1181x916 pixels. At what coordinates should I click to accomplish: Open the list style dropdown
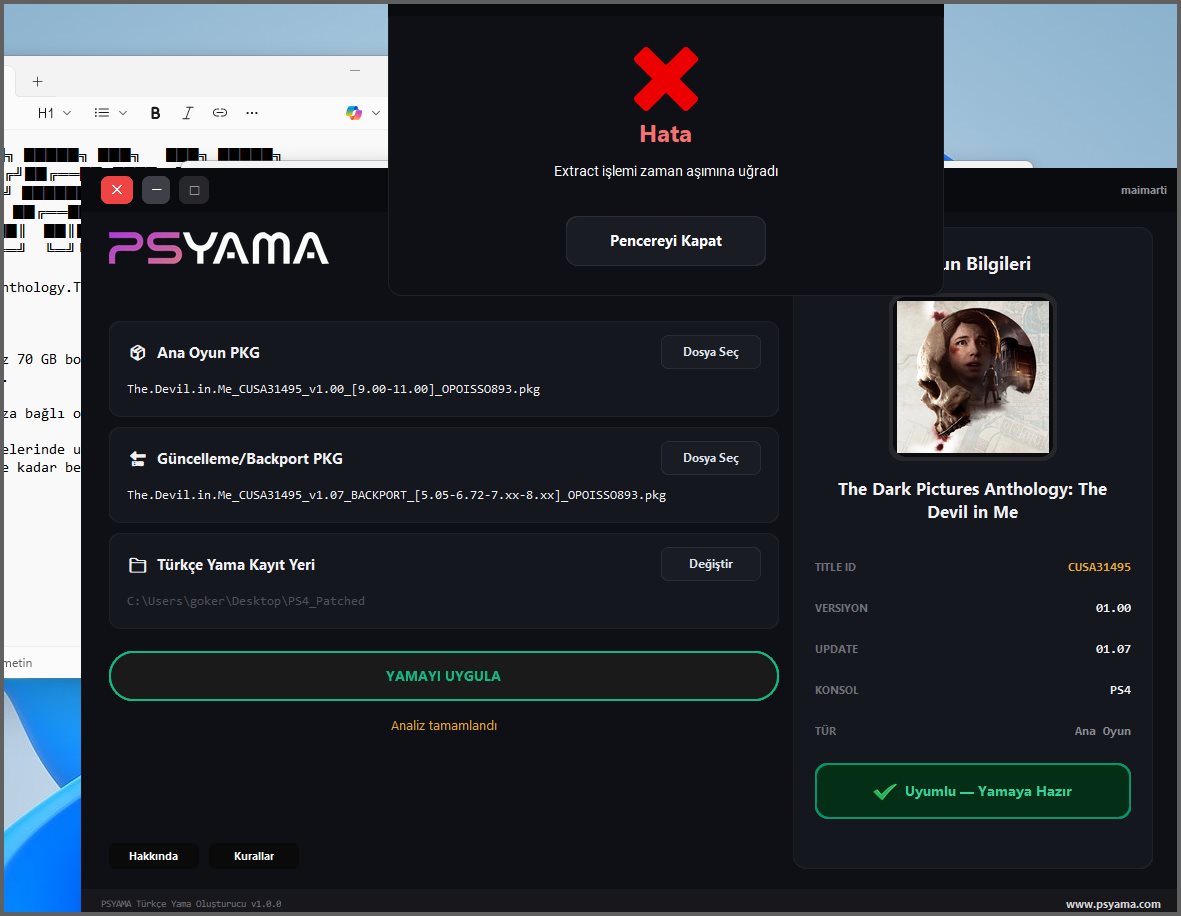pyautogui.click(x=110, y=113)
